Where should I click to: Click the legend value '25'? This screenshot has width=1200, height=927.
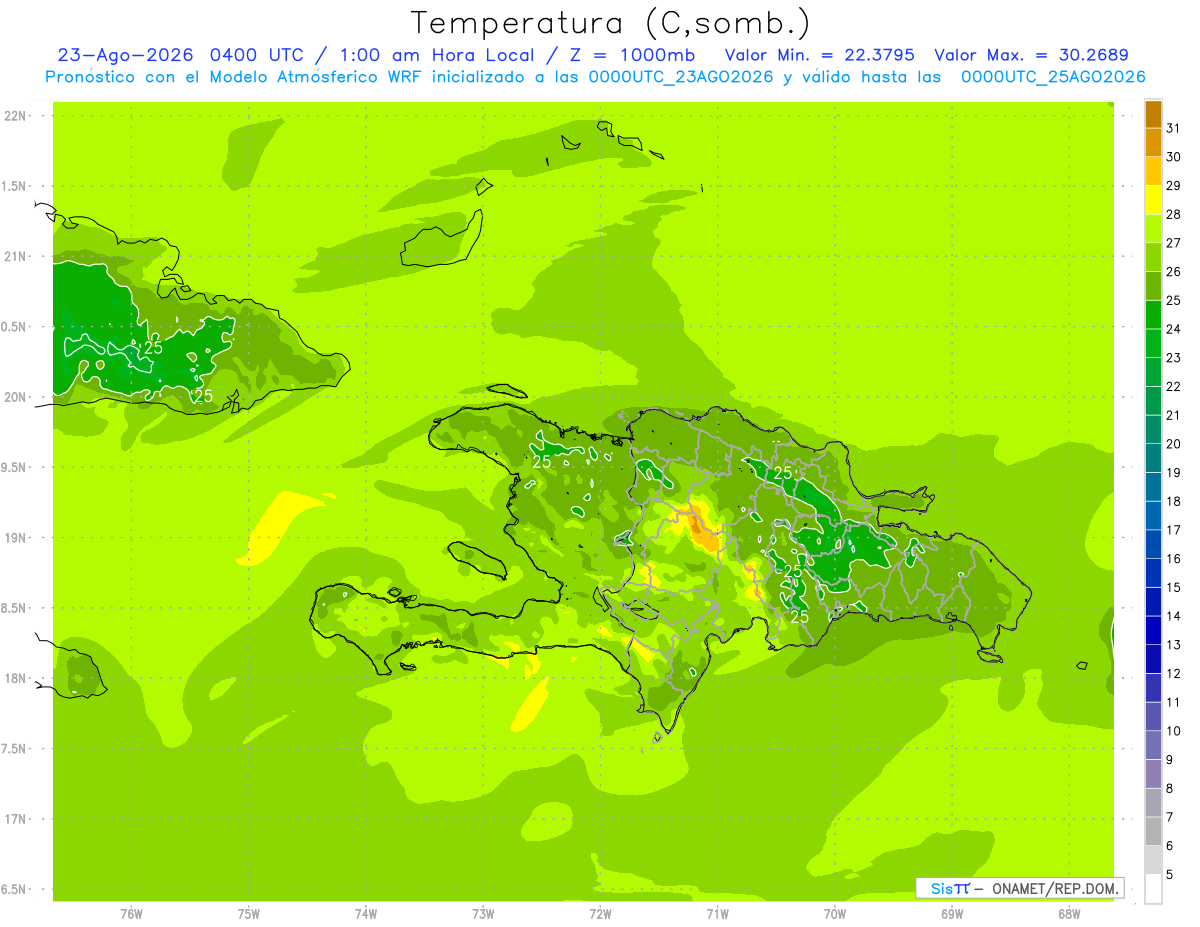click(x=1174, y=300)
